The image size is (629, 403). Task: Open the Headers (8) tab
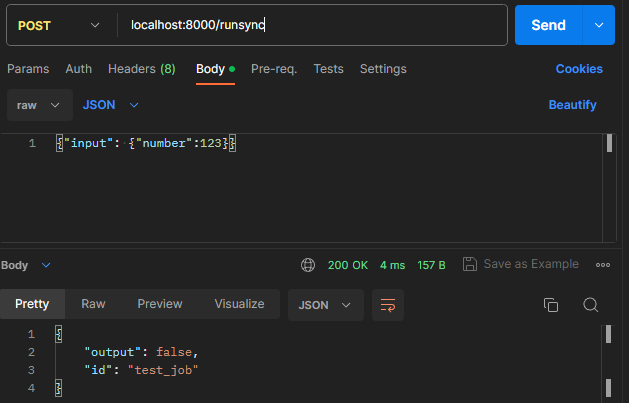click(x=141, y=69)
